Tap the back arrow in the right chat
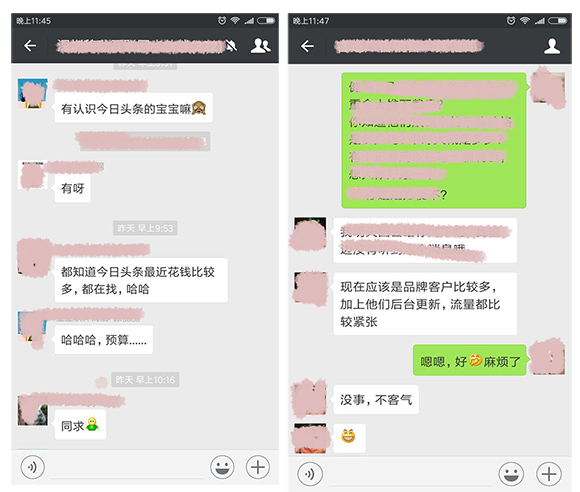Viewport: 580px width, 492px height. coord(307,46)
